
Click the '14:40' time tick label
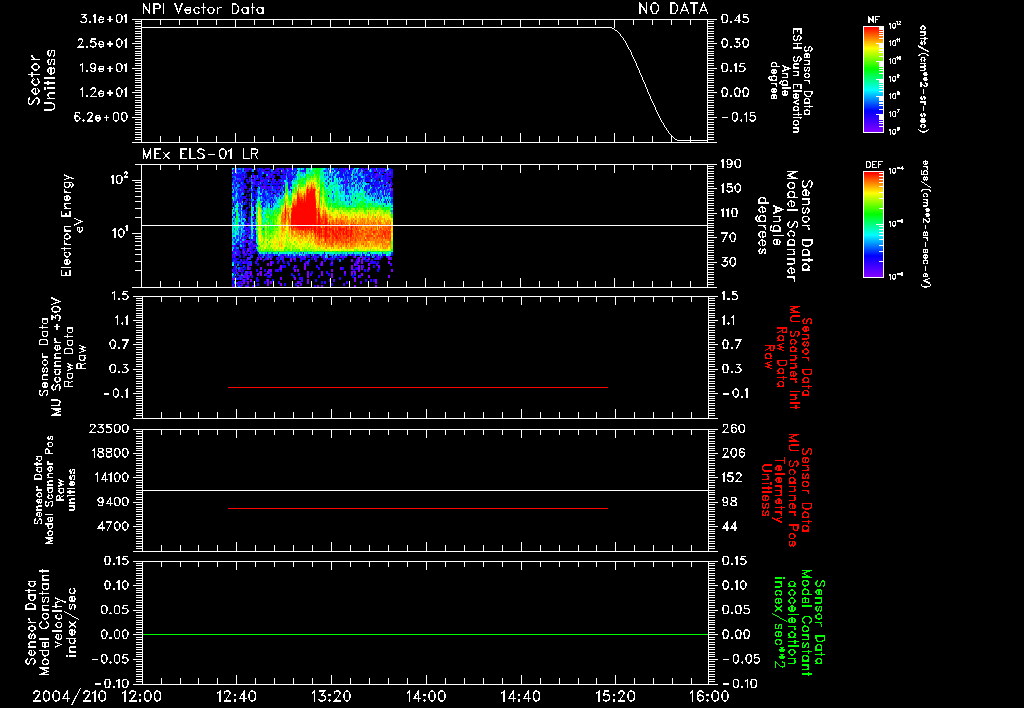pyautogui.click(x=520, y=696)
